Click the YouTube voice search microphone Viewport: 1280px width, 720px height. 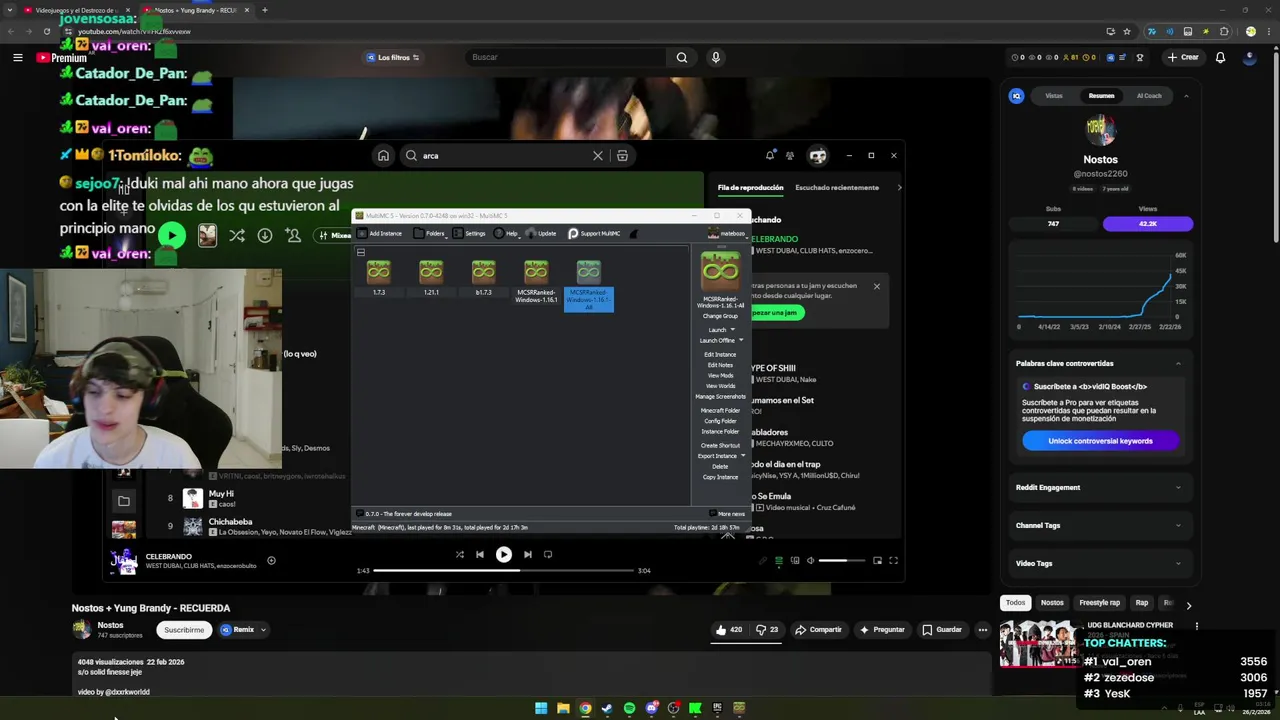point(715,57)
